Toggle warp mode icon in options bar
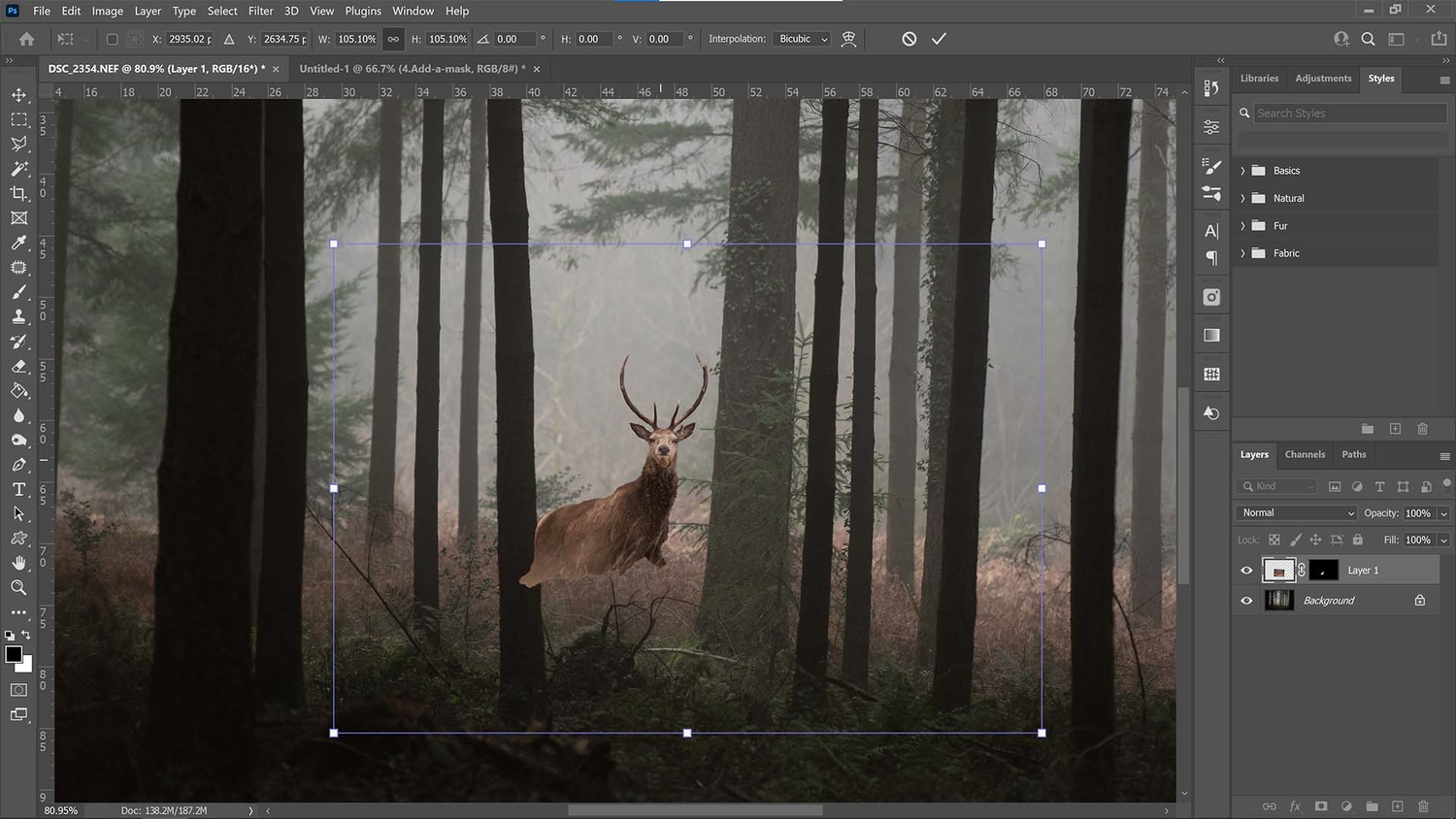The image size is (1456, 819). click(x=848, y=39)
